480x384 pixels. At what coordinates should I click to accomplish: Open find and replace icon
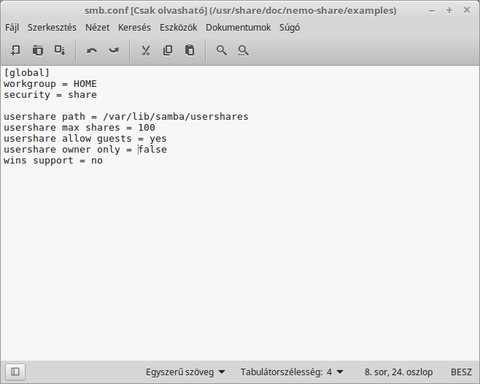[x=243, y=50]
